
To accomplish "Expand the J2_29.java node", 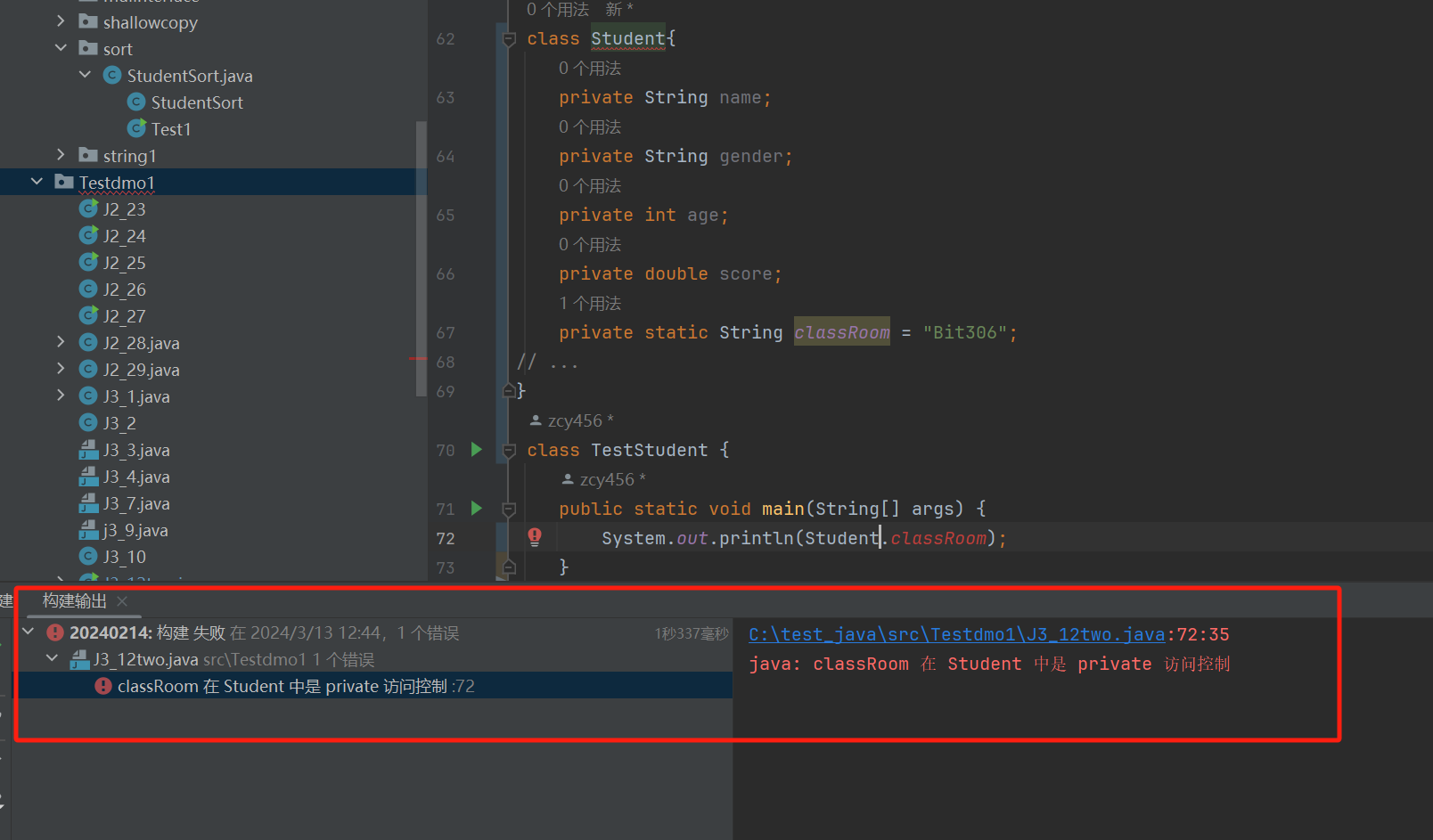I will tap(61, 368).
